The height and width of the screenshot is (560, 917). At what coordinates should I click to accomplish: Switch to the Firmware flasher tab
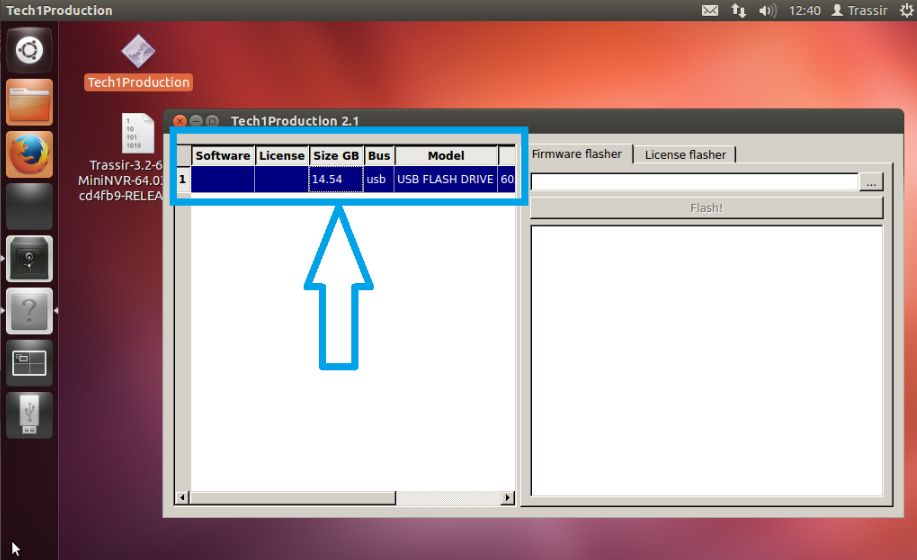pyautogui.click(x=577, y=154)
